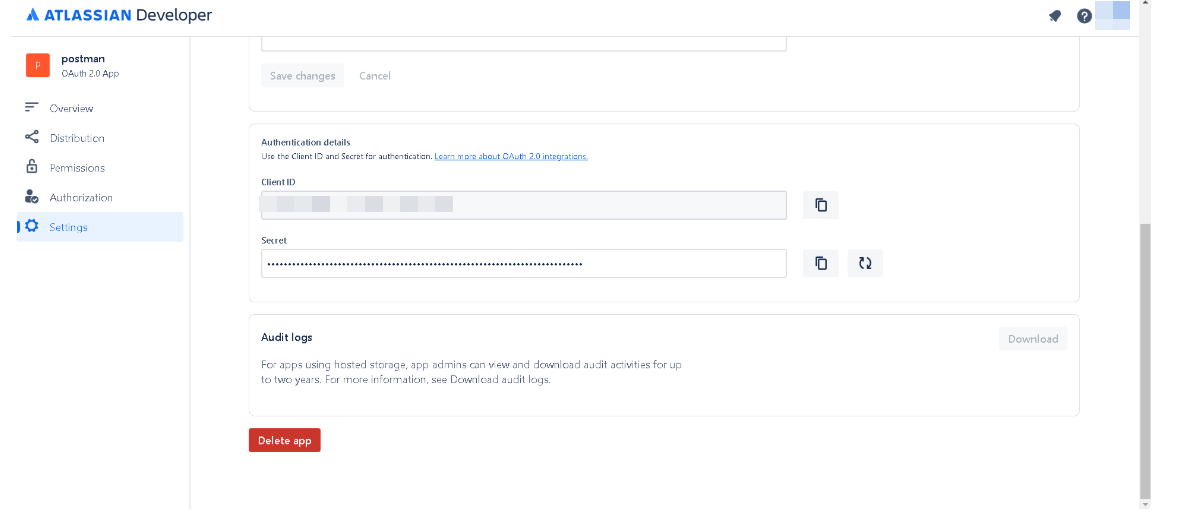Viewport: 1188px width, 527px height.
Task: Click Cancel next to Save changes
Action: [375, 76]
